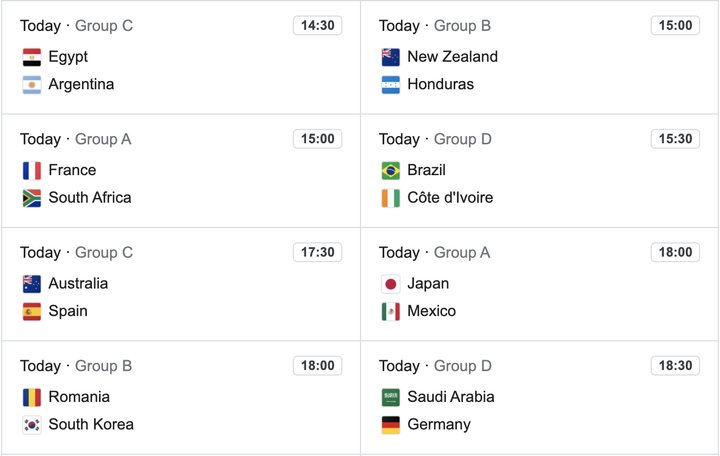Click the Honduras flag icon
This screenshot has height=456, width=720.
coord(391,85)
